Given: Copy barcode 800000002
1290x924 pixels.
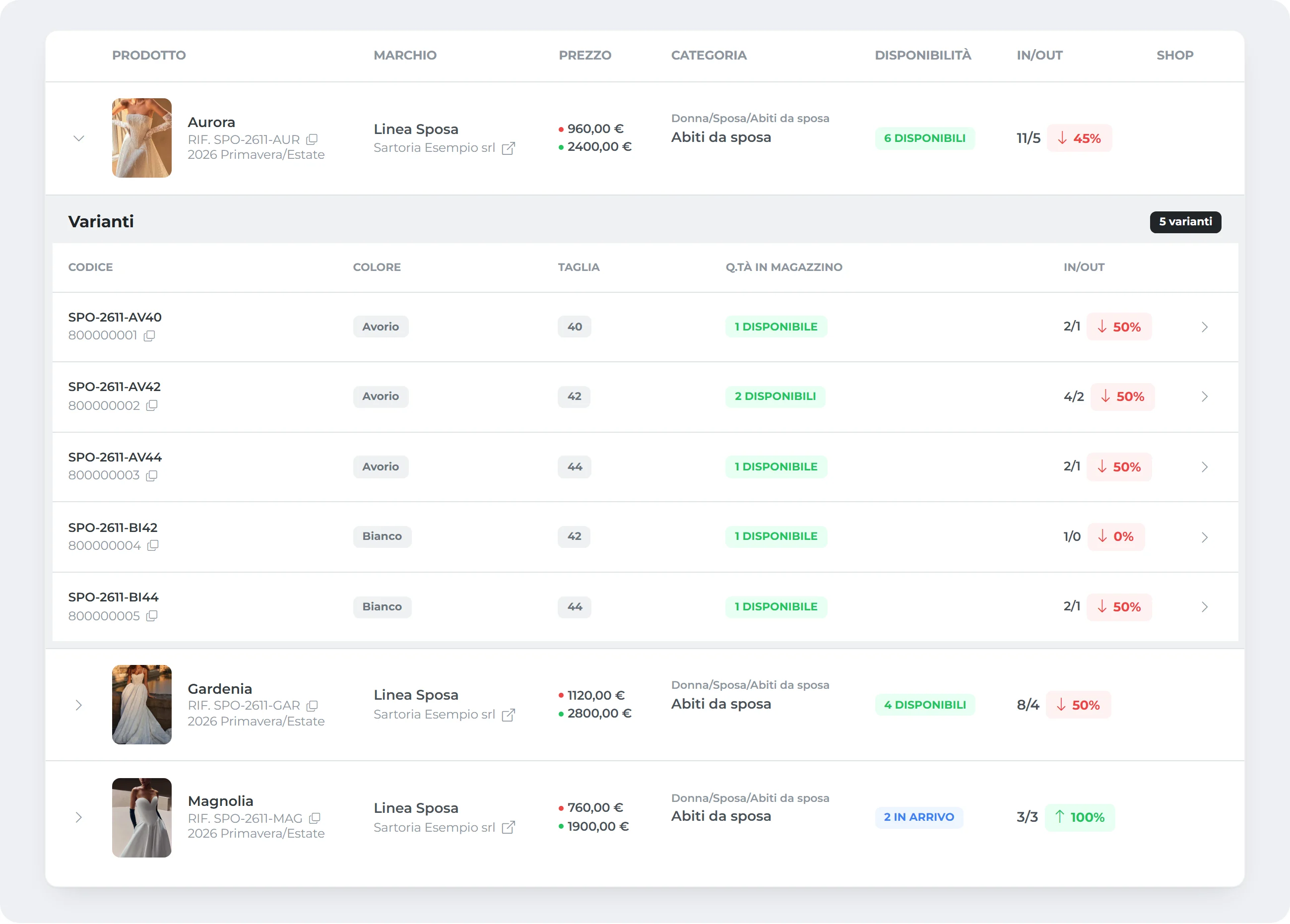Looking at the screenshot, I should pyautogui.click(x=152, y=405).
